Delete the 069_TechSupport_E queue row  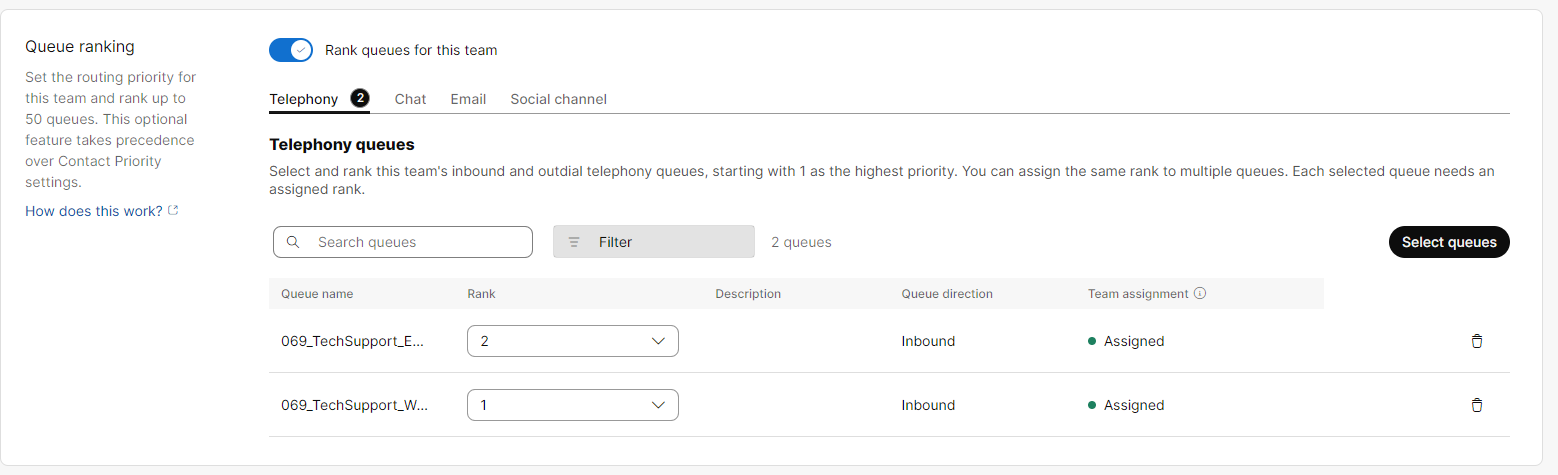[1476, 341]
